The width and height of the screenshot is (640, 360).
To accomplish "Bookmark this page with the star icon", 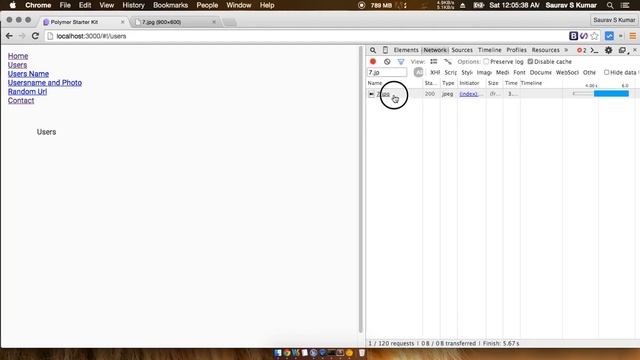I will tap(594, 36).
